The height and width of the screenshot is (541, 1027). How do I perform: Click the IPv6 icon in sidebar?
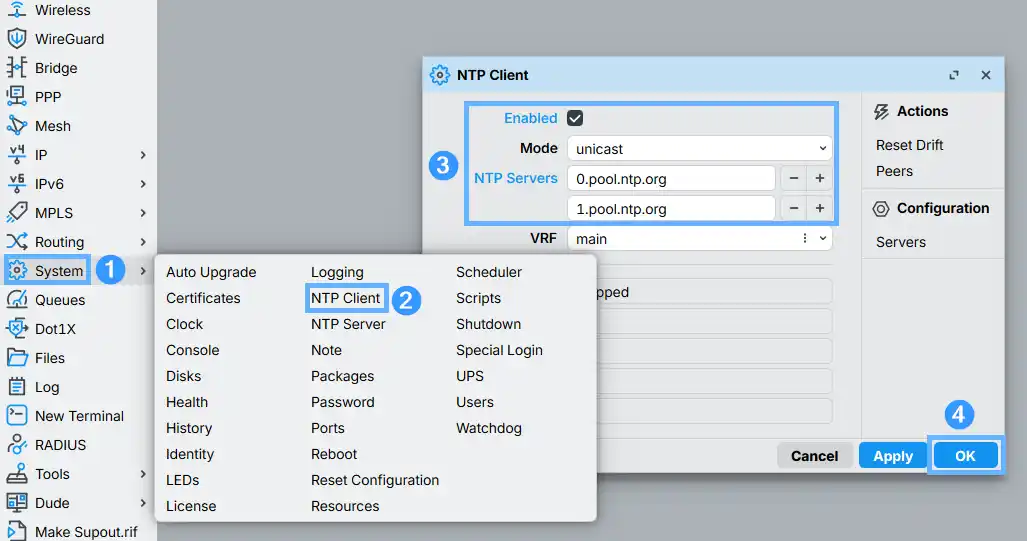tap(16, 183)
